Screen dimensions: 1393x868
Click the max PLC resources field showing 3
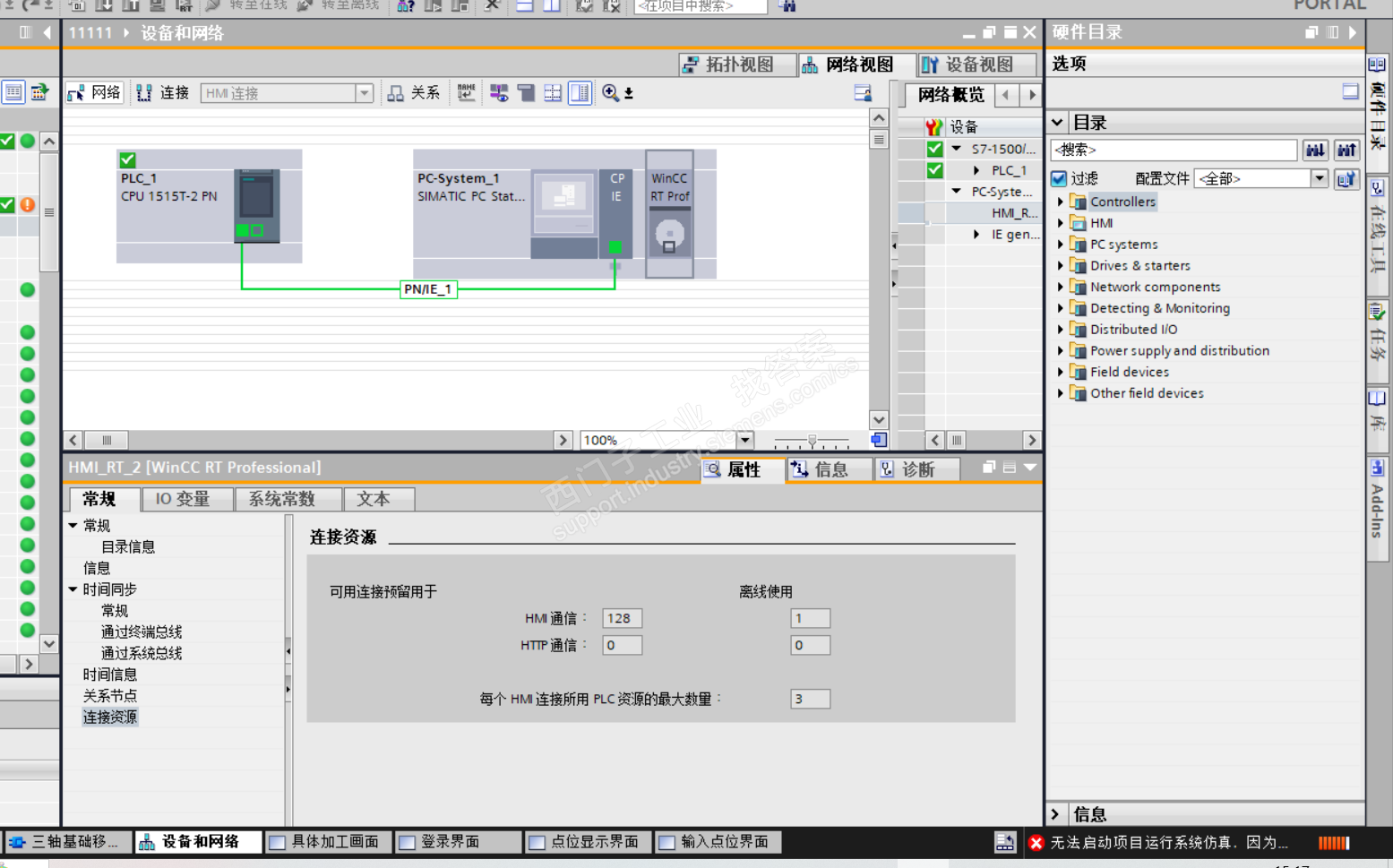810,699
